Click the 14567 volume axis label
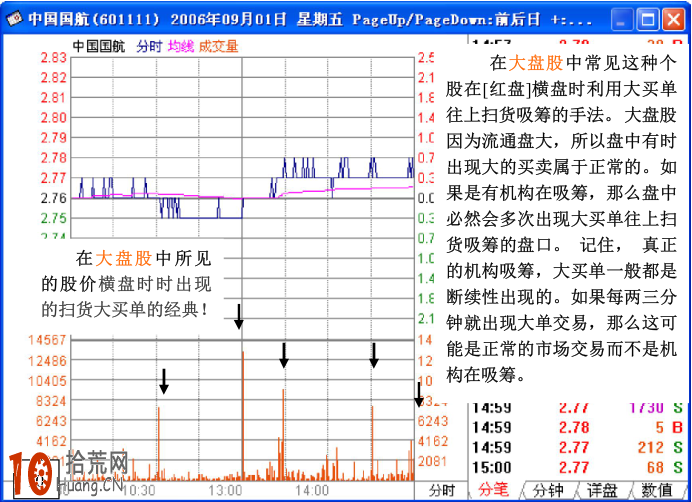Image resolution: width=692 pixels, height=502 pixels. (47, 340)
